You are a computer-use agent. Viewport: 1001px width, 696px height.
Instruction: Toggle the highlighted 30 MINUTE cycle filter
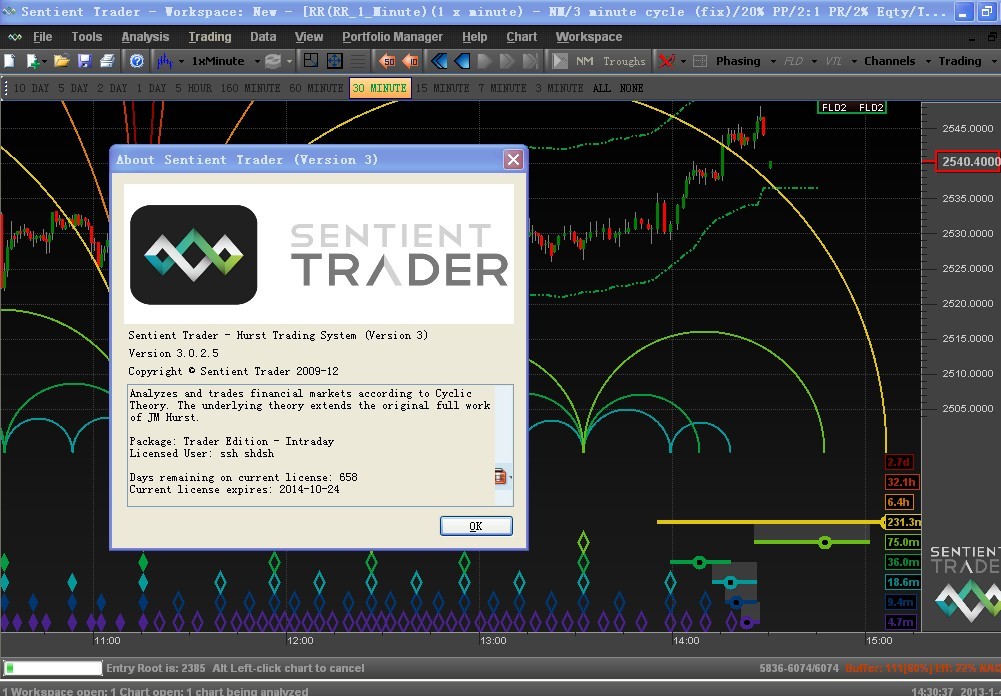pos(380,88)
